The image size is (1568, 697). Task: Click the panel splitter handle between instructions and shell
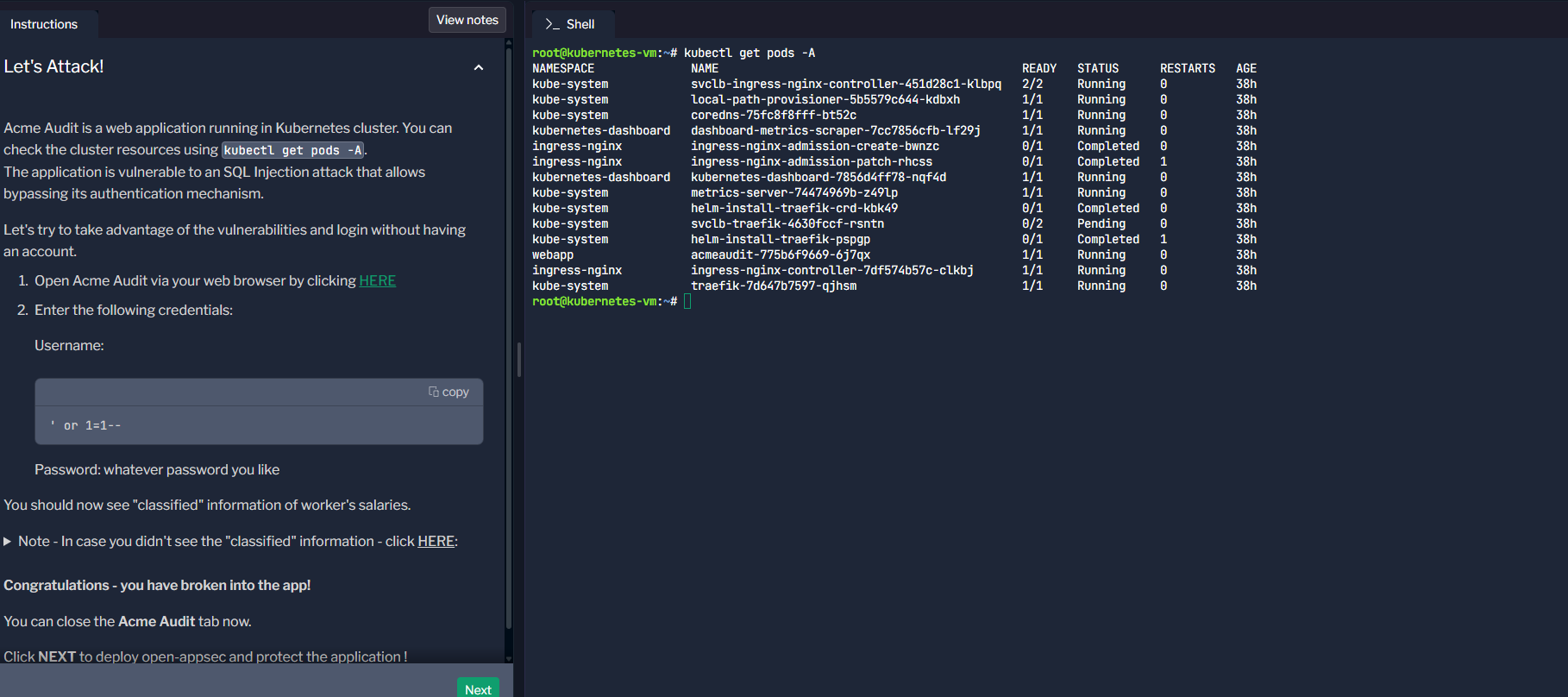[x=519, y=359]
